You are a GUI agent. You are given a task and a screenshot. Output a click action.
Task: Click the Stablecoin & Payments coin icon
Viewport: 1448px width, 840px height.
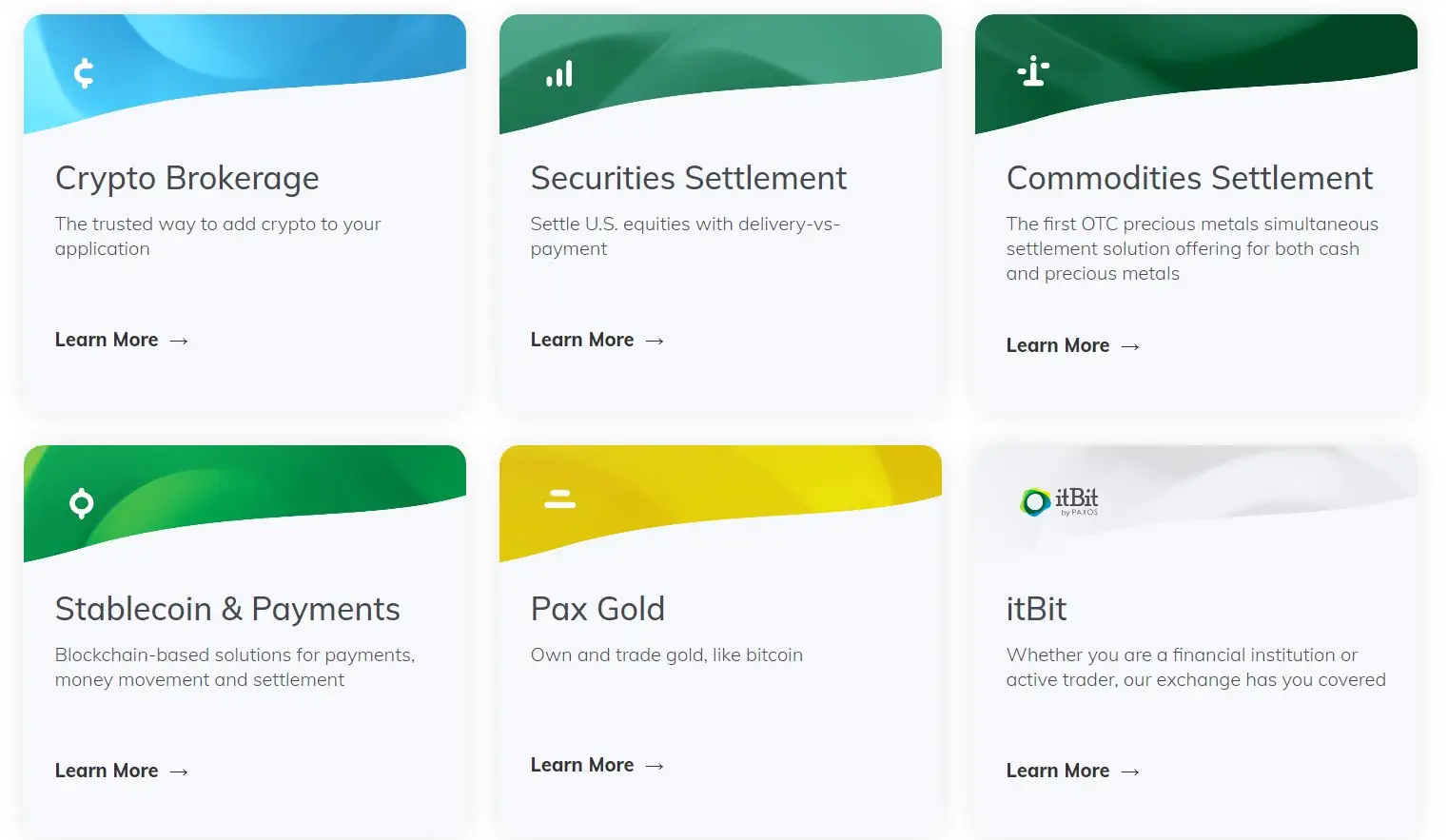point(82,503)
